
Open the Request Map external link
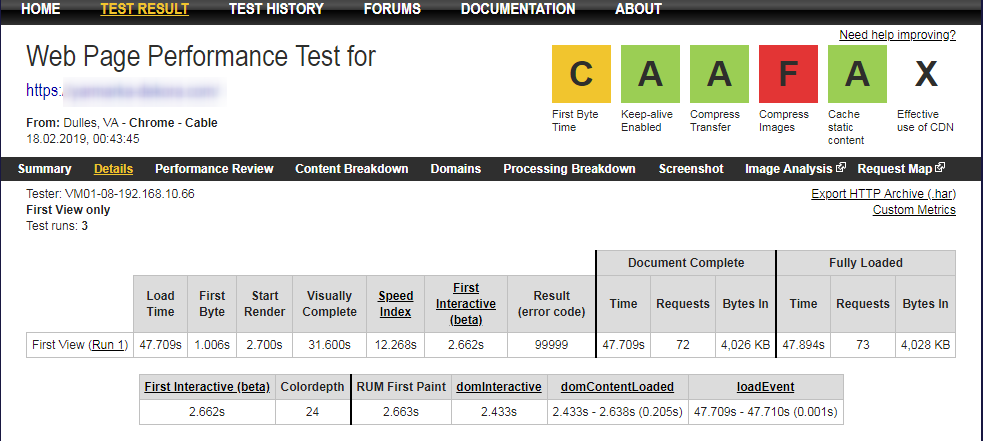[900, 169]
